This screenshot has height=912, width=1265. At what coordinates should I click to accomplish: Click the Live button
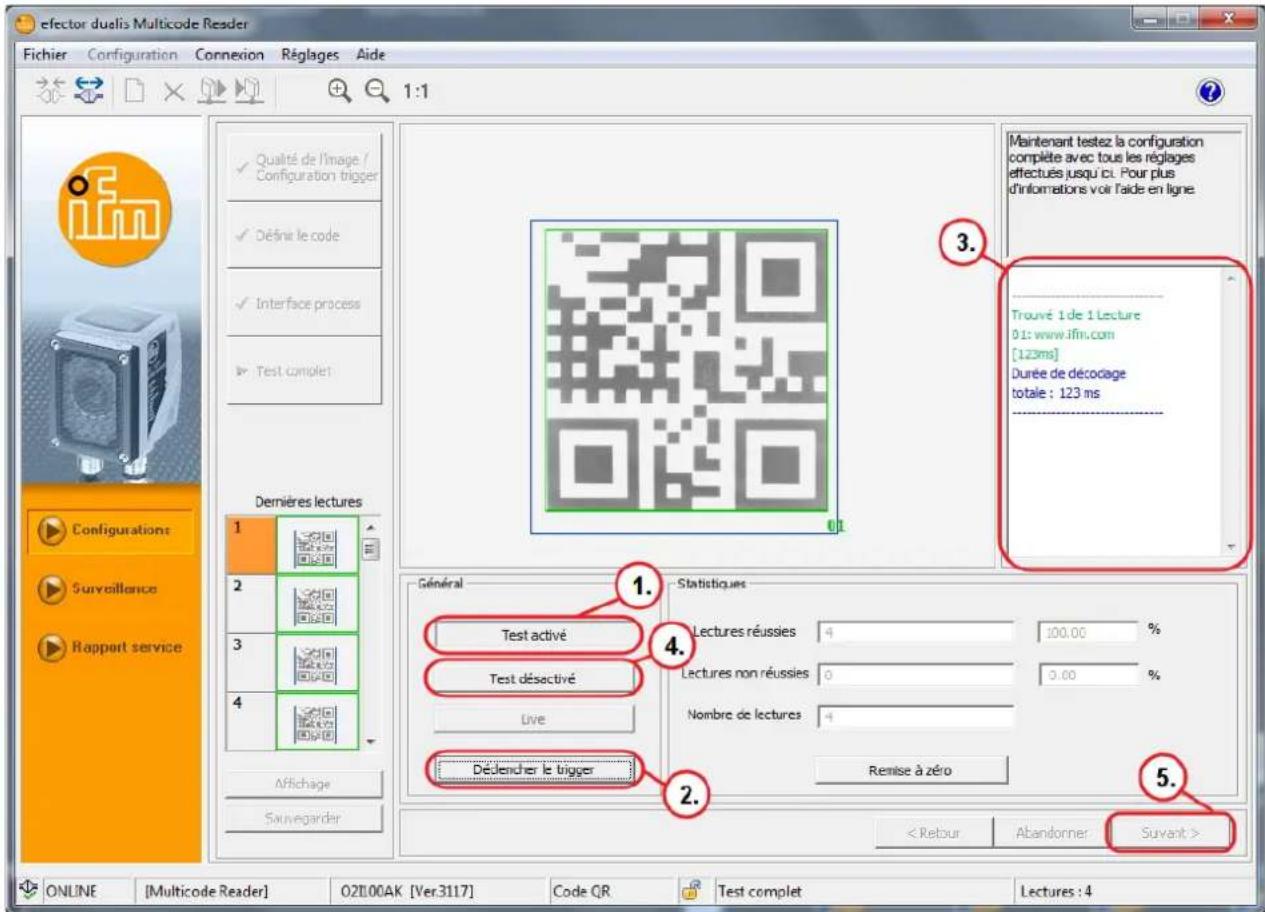[533, 718]
